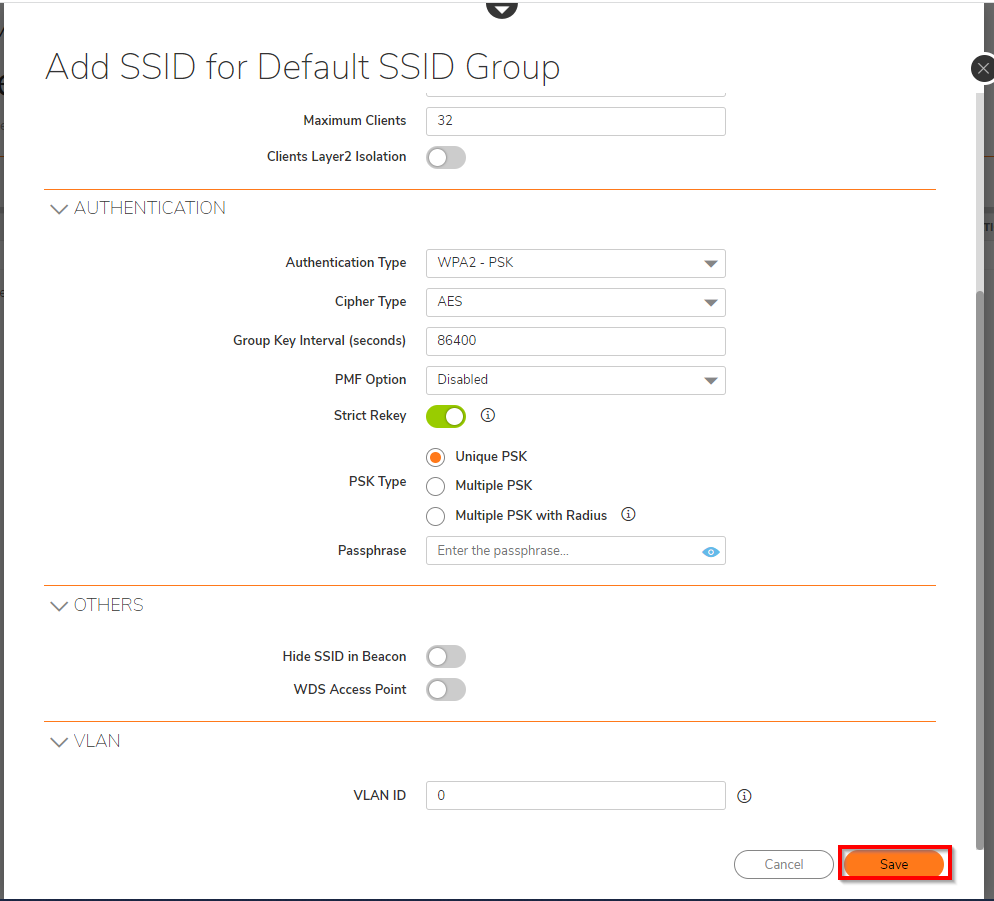Click the Save button
The height and width of the screenshot is (901, 994).
tap(894, 864)
